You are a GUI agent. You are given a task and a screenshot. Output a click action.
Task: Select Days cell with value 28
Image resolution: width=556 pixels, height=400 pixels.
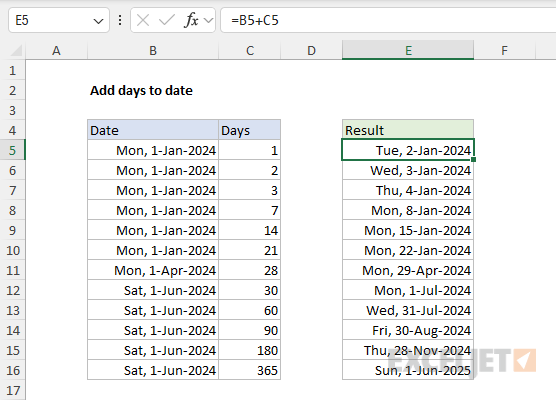250,270
